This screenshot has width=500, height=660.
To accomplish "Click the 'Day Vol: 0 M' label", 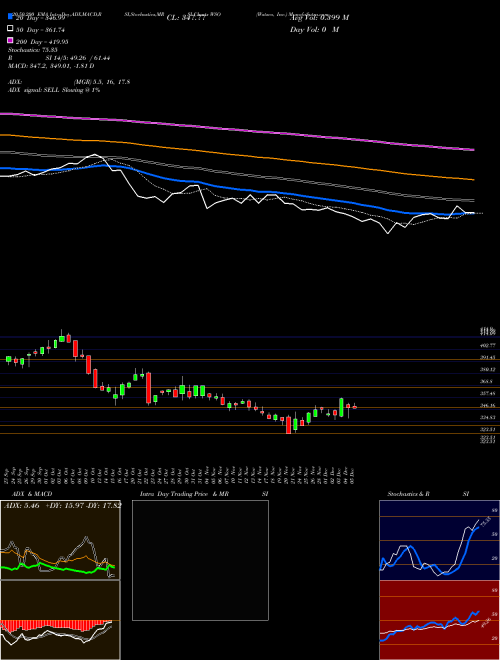I will (x=314, y=29).
